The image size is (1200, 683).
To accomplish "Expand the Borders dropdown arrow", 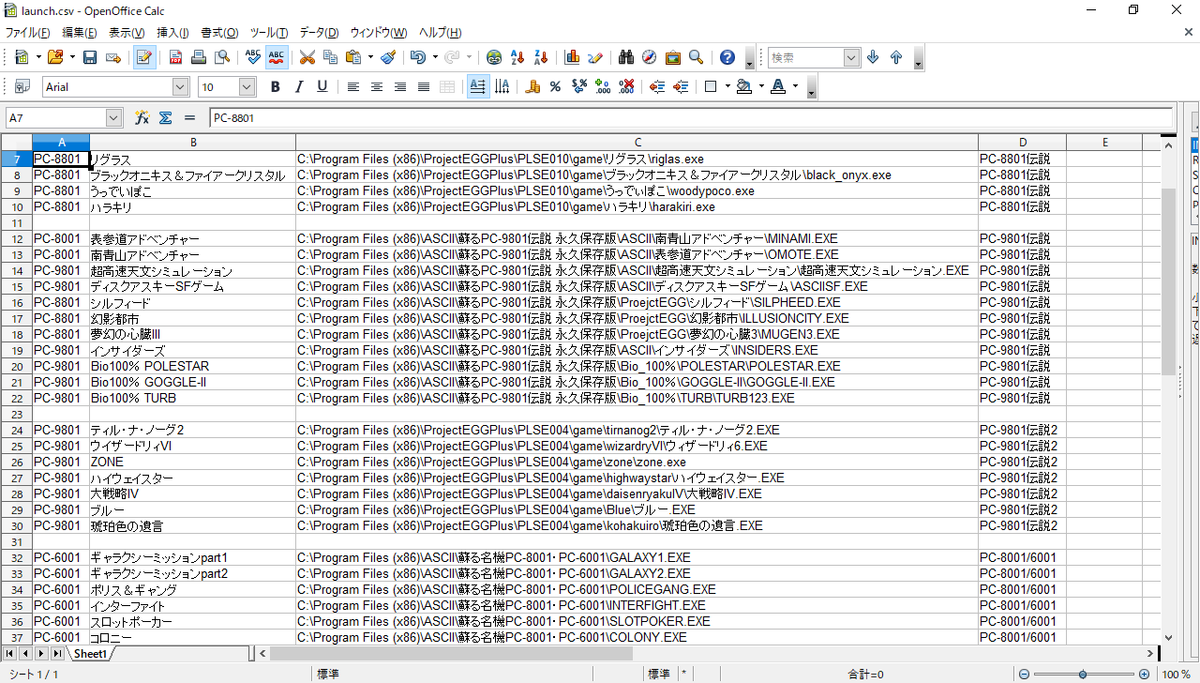I will (x=726, y=87).
